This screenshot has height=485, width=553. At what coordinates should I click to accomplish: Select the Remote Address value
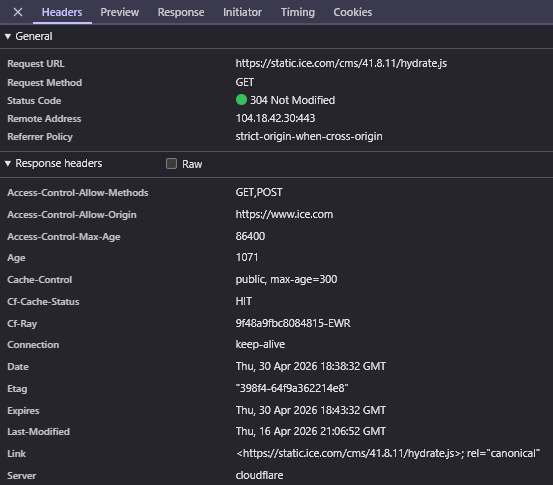[x=275, y=118]
